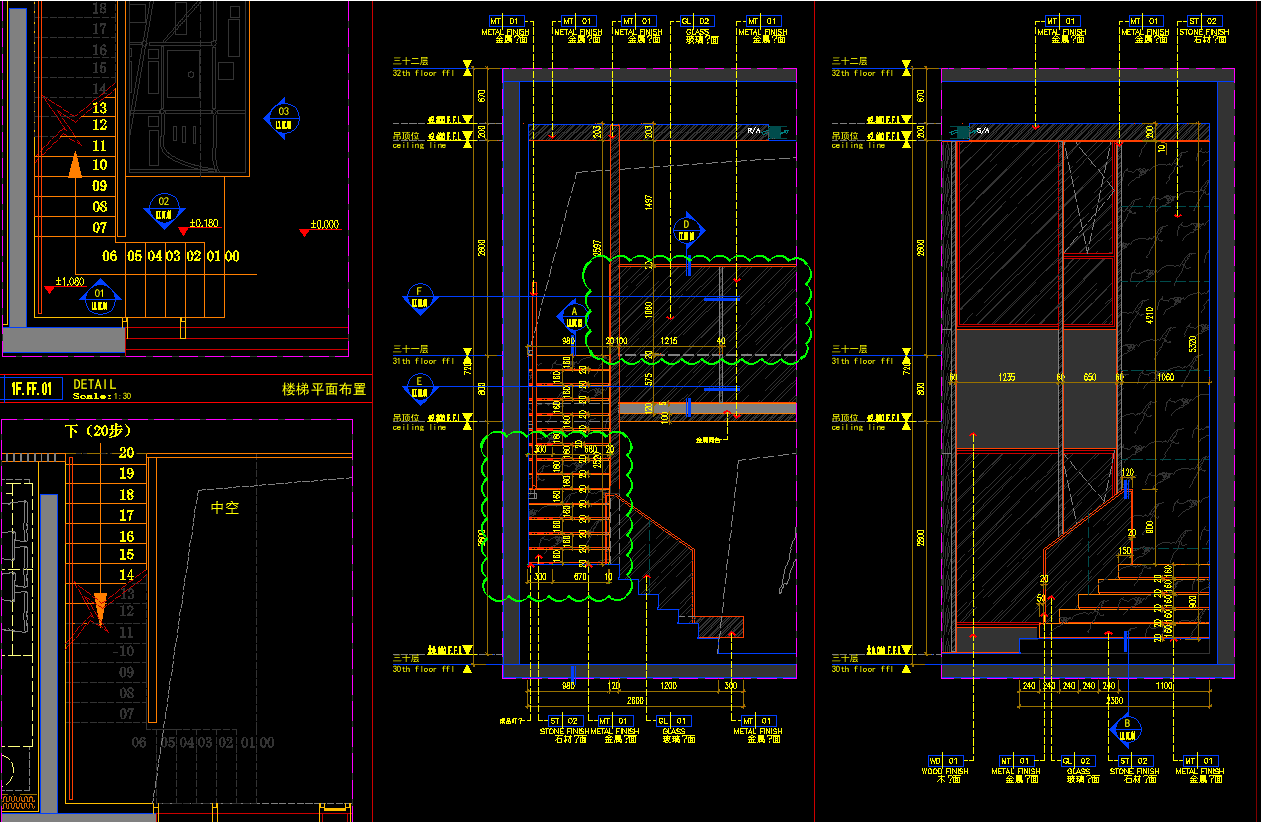This screenshot has height=822, width=1261.
Task: Select the 中空 void label
Action: pyautogui.click(x=225, y=508)
